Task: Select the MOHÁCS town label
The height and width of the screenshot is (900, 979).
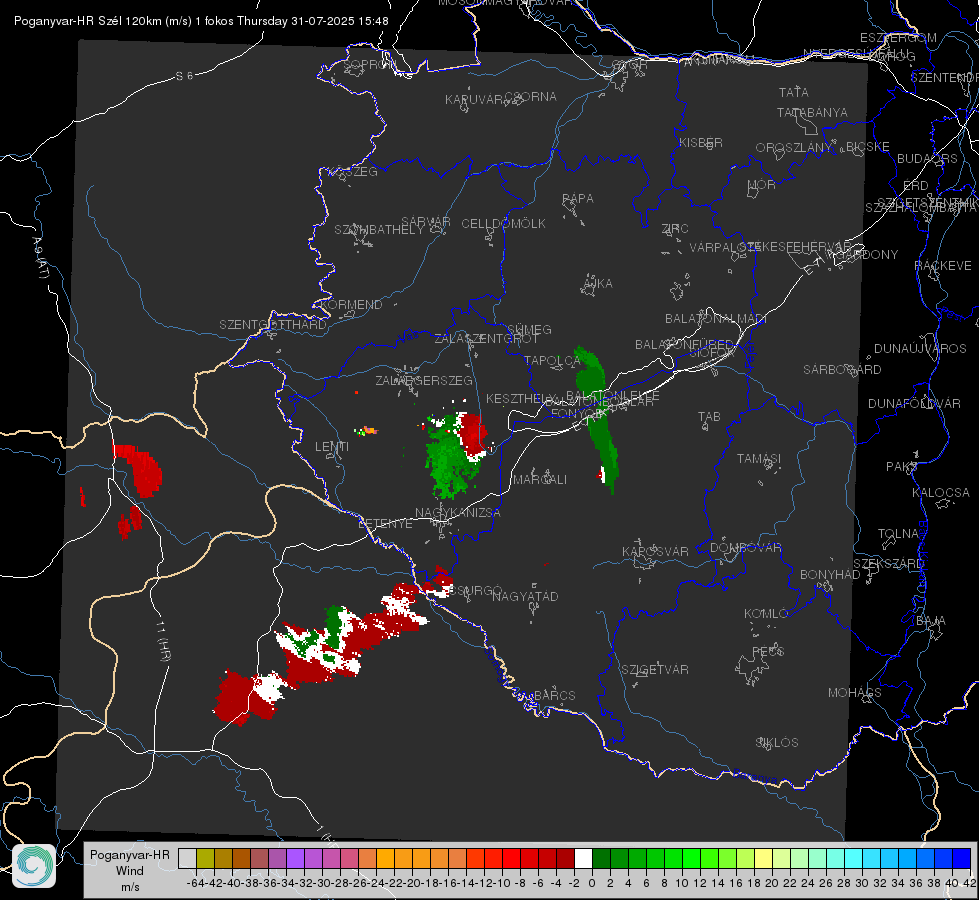Action: tap(854, 692)
